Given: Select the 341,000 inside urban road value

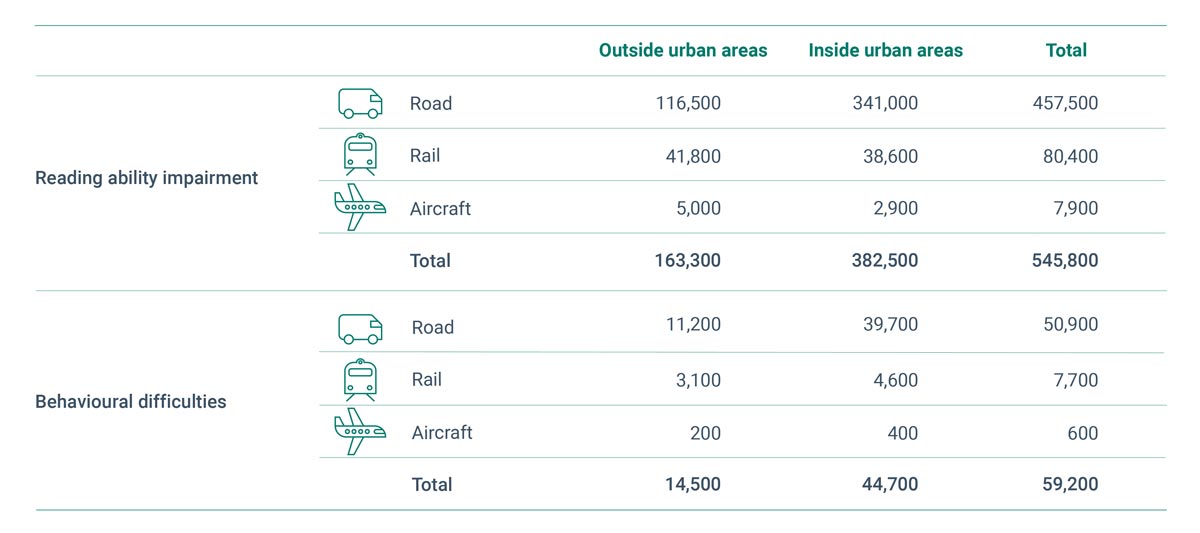Looking at the screenshot, I should click(x=884, y=103).
